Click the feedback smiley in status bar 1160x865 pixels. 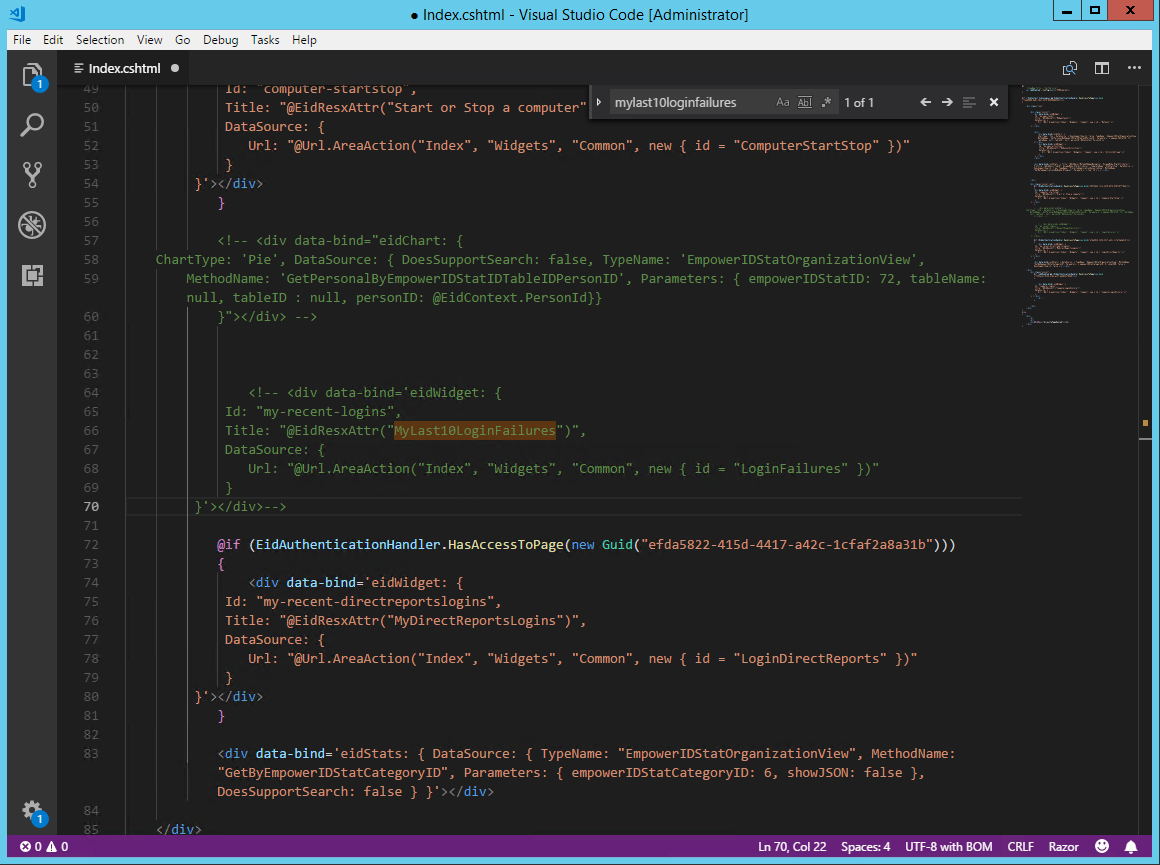coord(1101,846)
